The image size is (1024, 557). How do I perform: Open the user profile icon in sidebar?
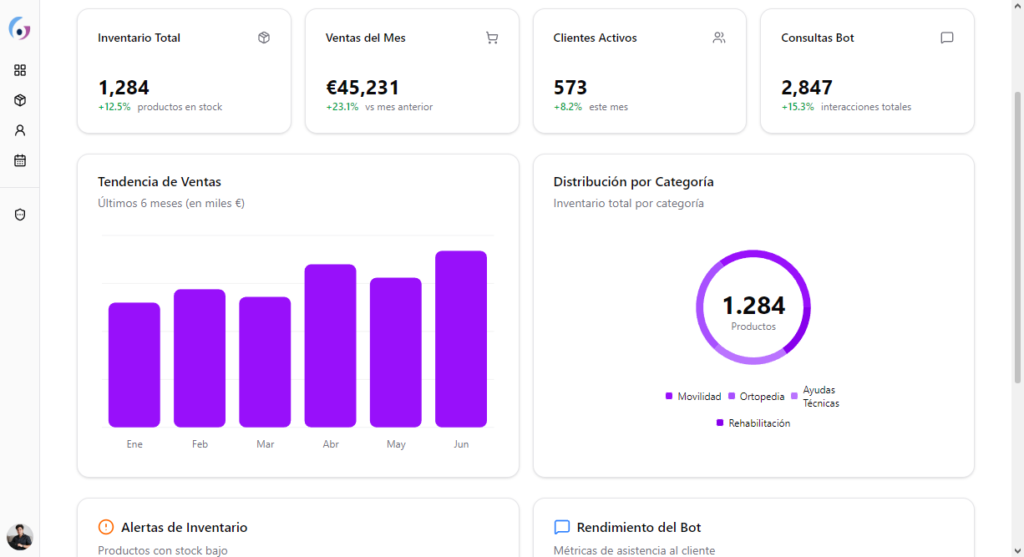(x=20, y=130)
